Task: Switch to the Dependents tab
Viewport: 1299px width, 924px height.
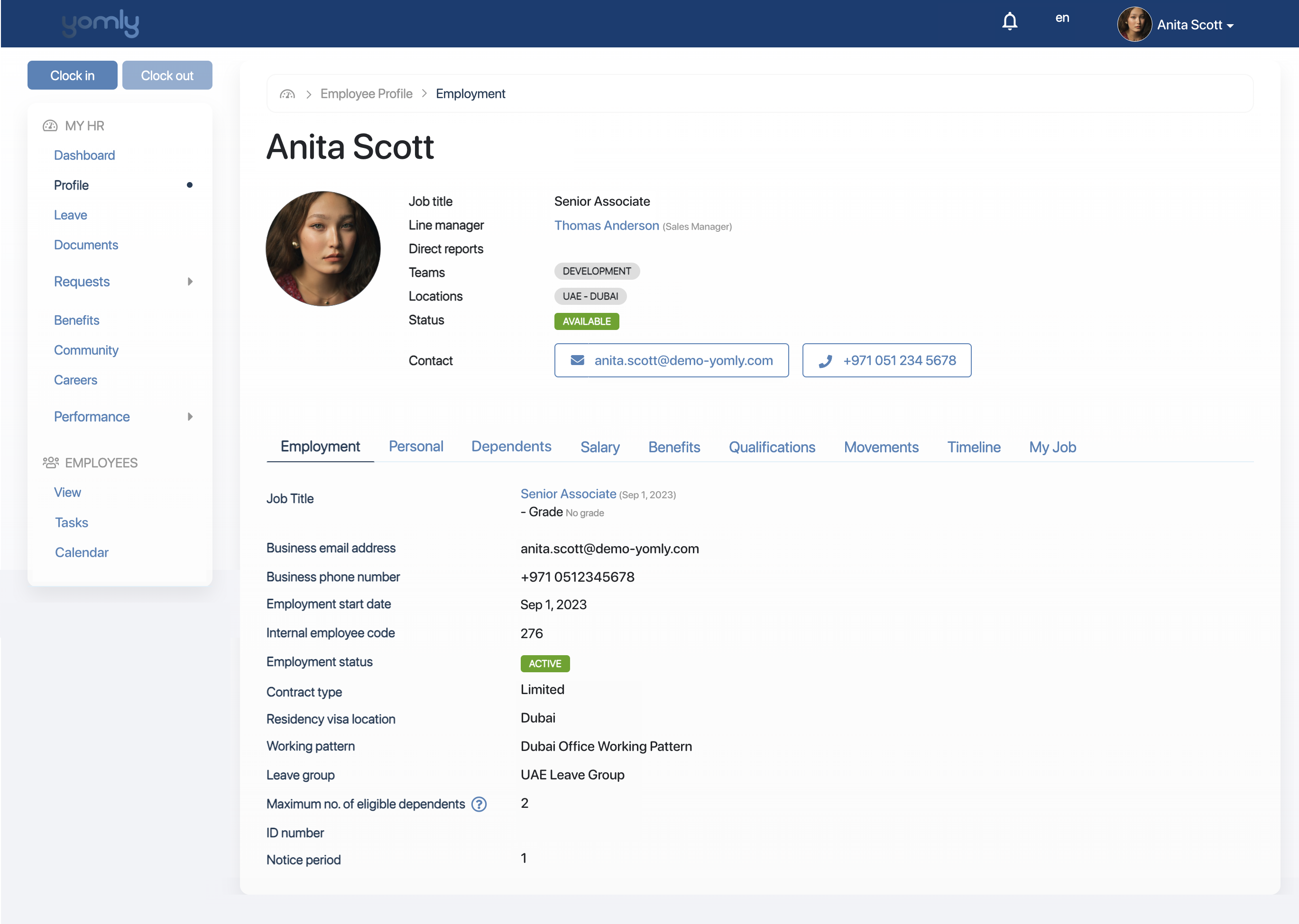Action: (x=511, y=447)
